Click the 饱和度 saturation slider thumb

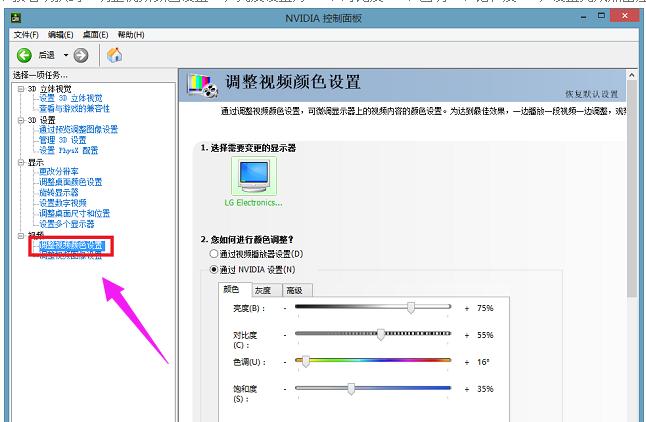(x=351, y=388)
